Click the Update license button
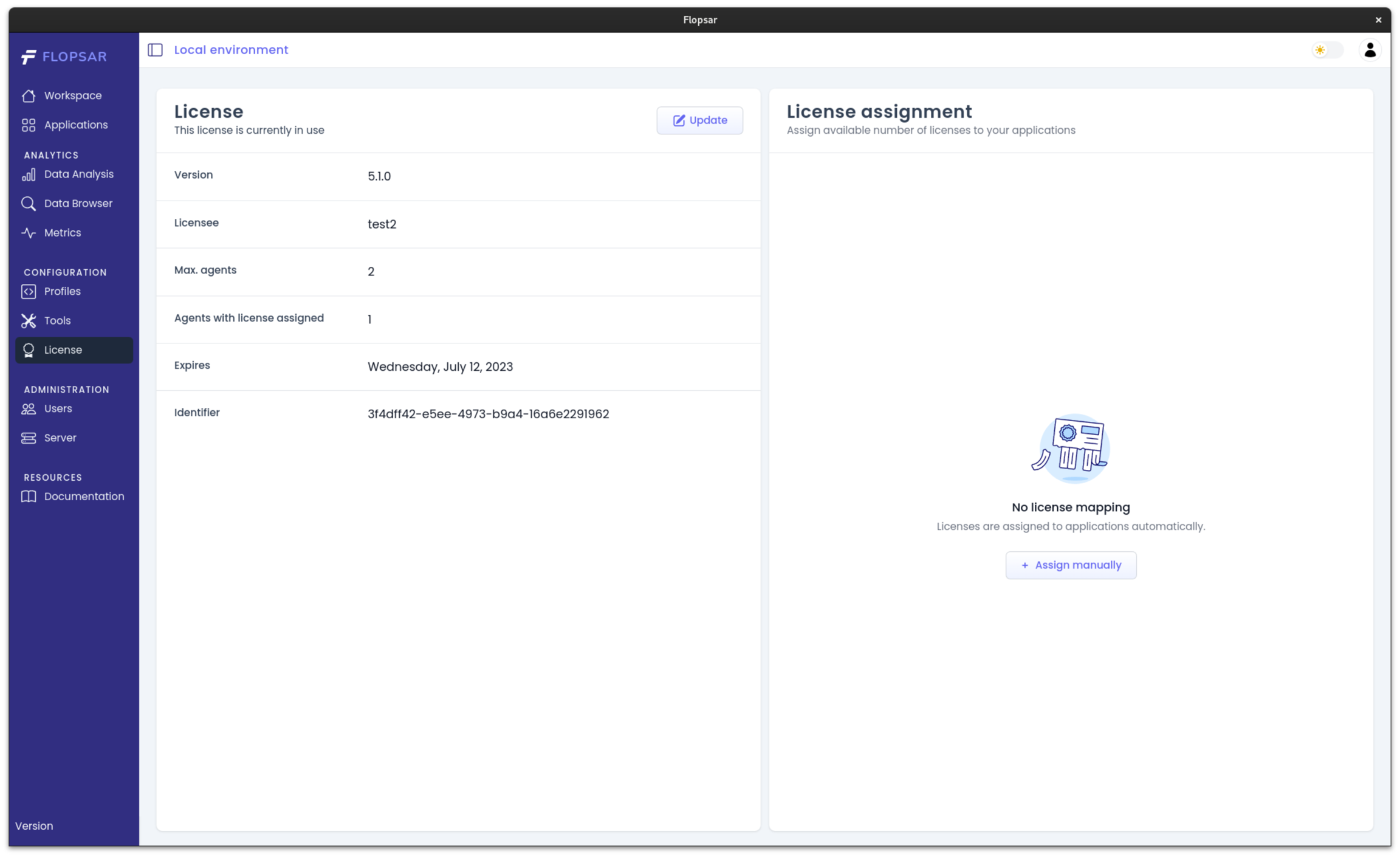The width and height of the screenshot is (1400, 857). tap(699, 120)
